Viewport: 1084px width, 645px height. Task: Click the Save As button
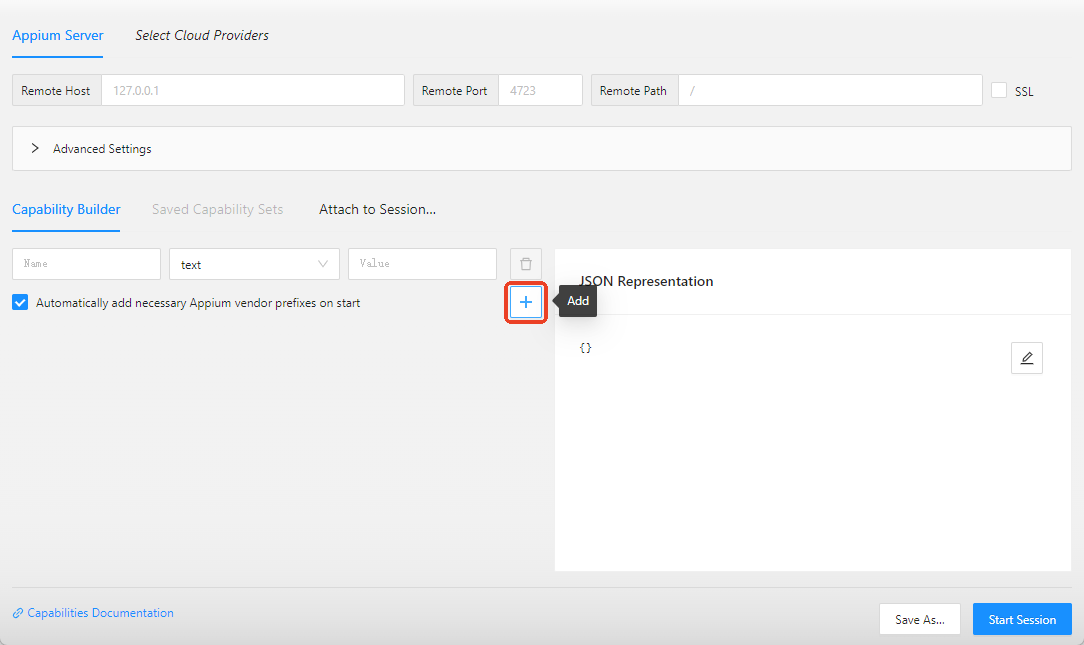(x=919, y=619)
